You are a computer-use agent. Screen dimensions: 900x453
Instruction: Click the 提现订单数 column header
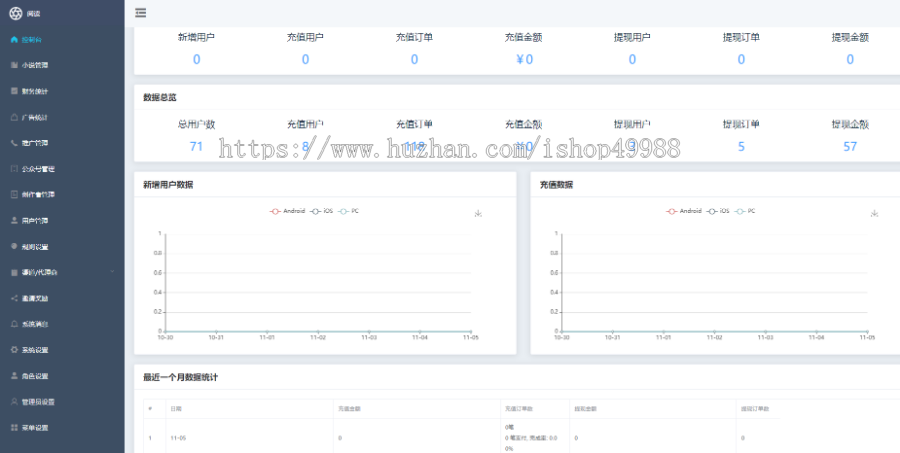[x=755, y=409]
